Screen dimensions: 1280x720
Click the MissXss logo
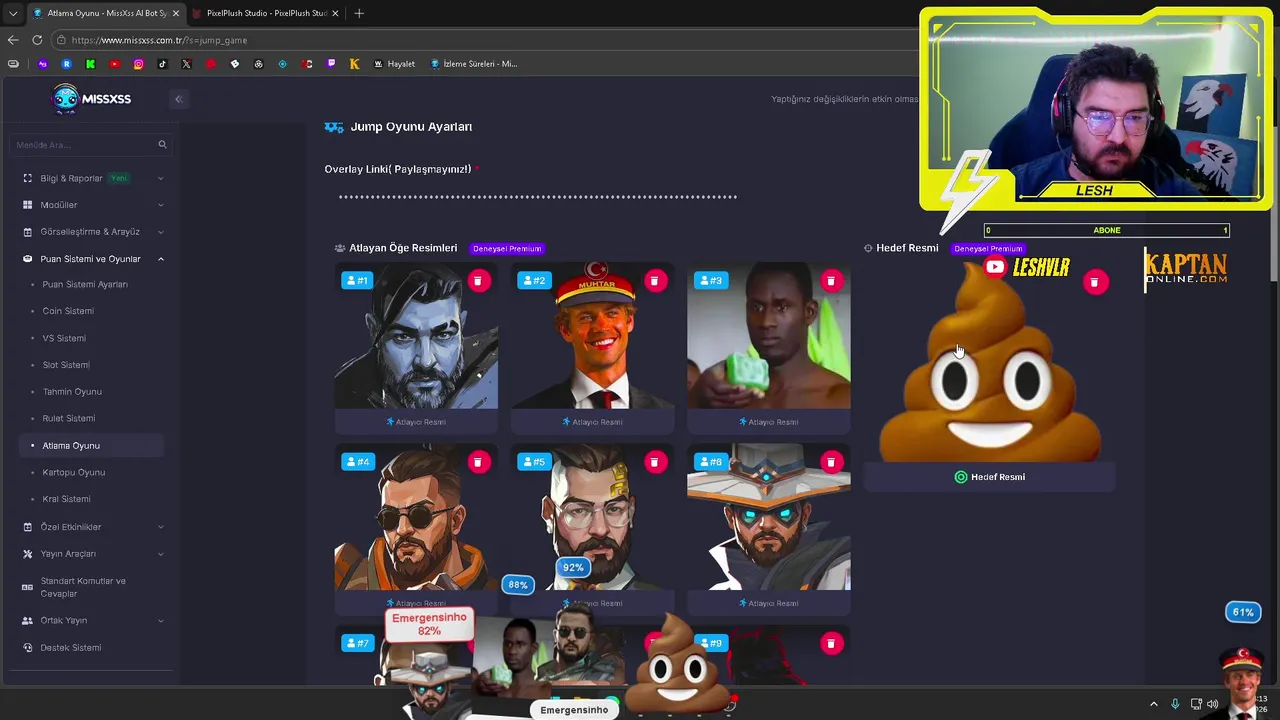coord(91,98)
